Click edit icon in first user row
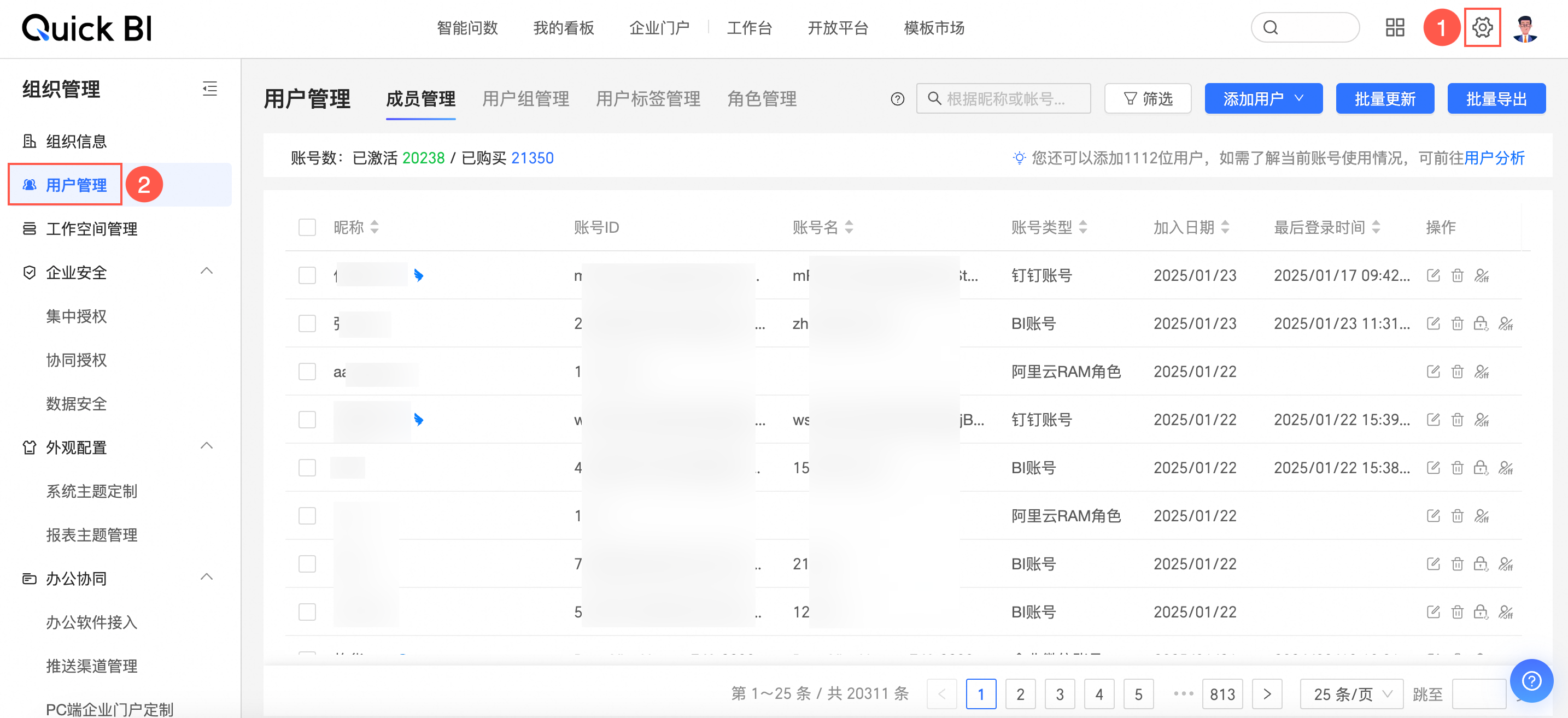This screenshot has width=1568, height=718. pyautogui.click(x=1433, y=275)
